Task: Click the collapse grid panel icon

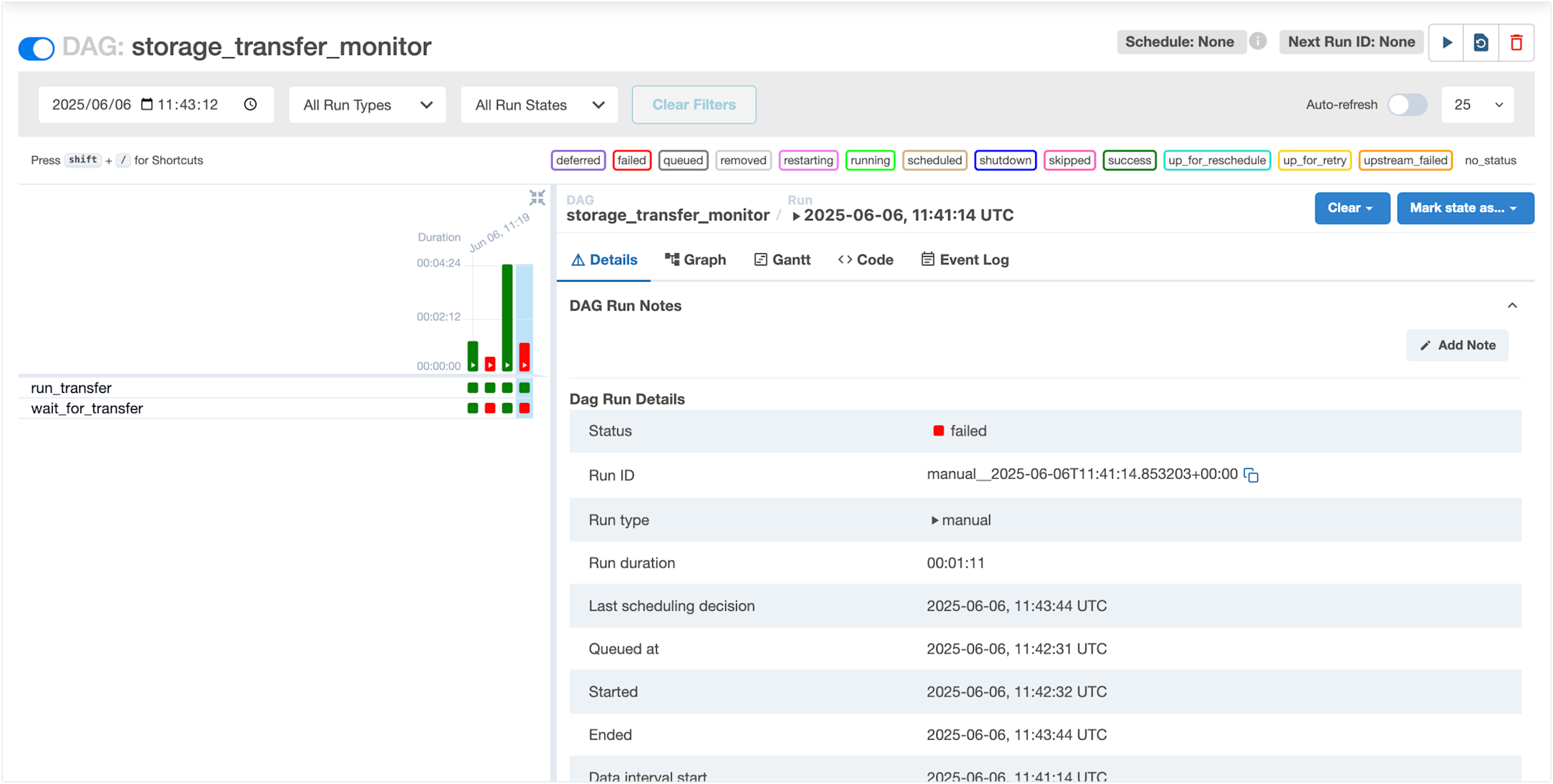Action: pyautogui.click(x=537, y=197)
